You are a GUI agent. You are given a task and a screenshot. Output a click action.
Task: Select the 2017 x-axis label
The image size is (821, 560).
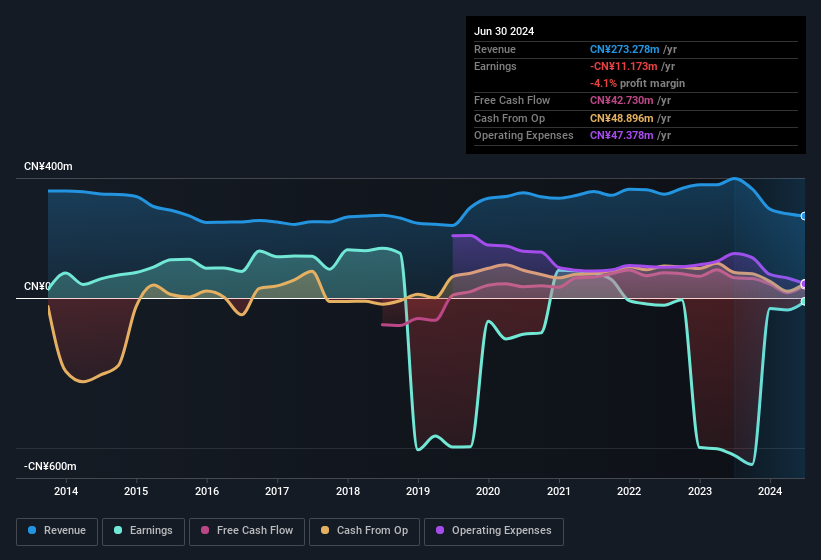277,491
